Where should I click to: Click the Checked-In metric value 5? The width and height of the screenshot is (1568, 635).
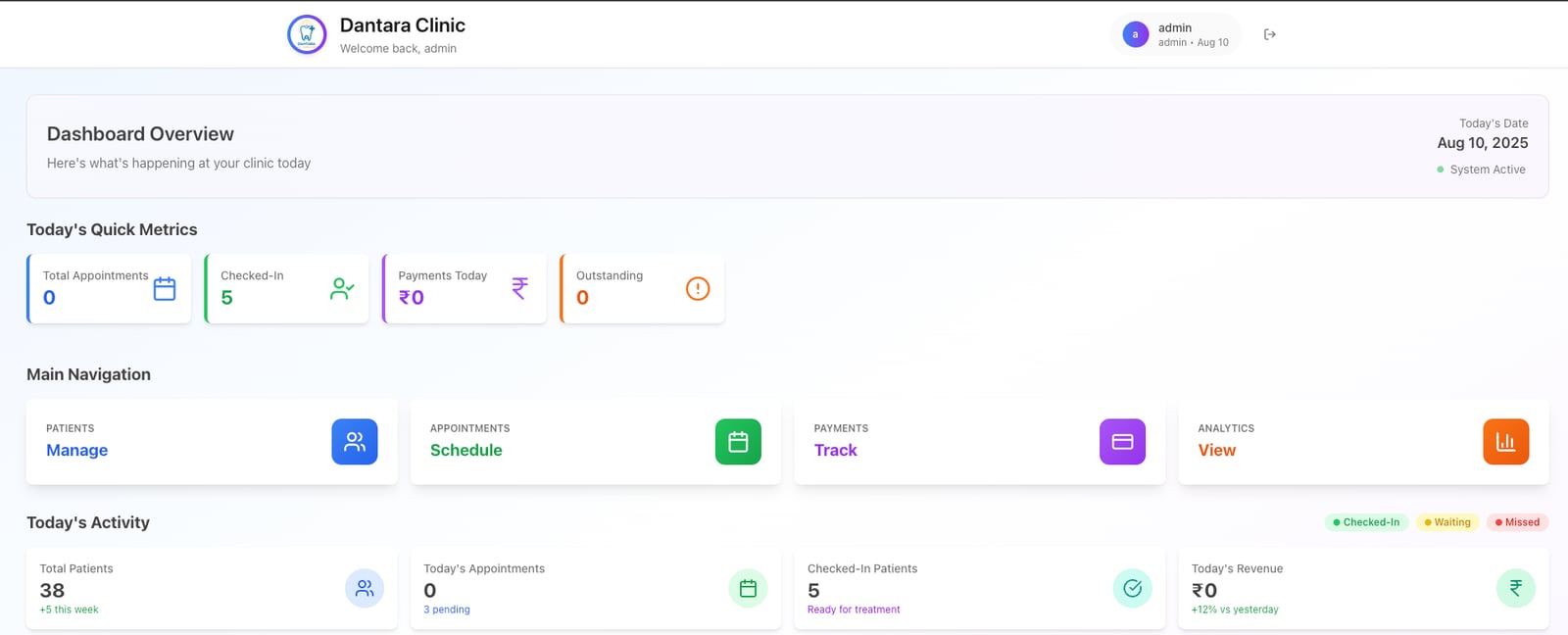point(226,298)
